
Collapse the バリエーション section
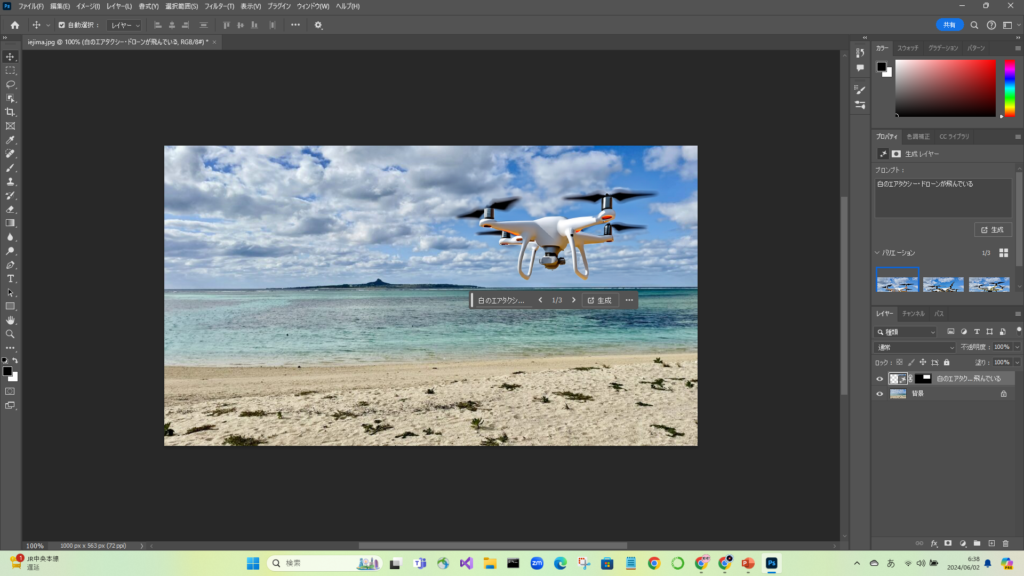(x=877, y=253)
